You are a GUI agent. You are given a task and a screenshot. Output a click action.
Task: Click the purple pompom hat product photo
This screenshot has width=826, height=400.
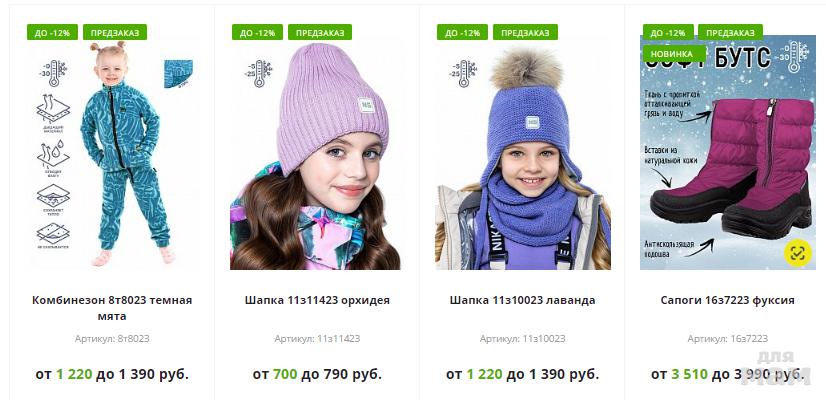pos(523,153)
